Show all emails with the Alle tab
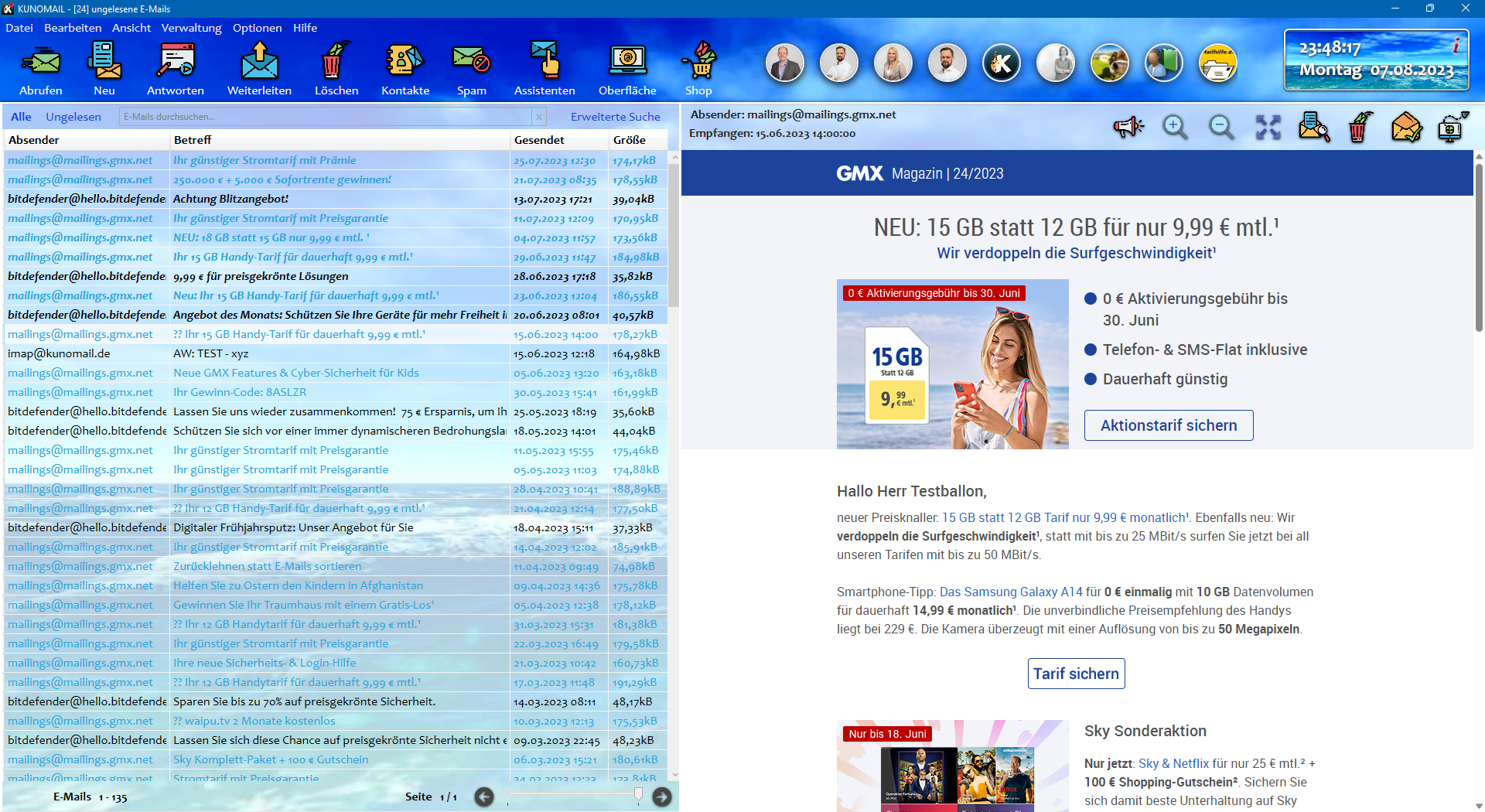This screenshot has width=1485, height=812. [x=21, y=117]
